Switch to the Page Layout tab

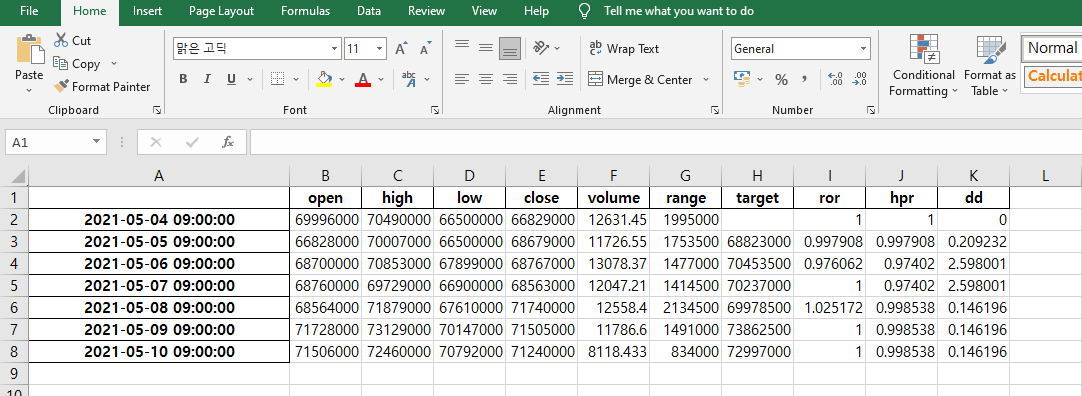[x=221, y=11]
